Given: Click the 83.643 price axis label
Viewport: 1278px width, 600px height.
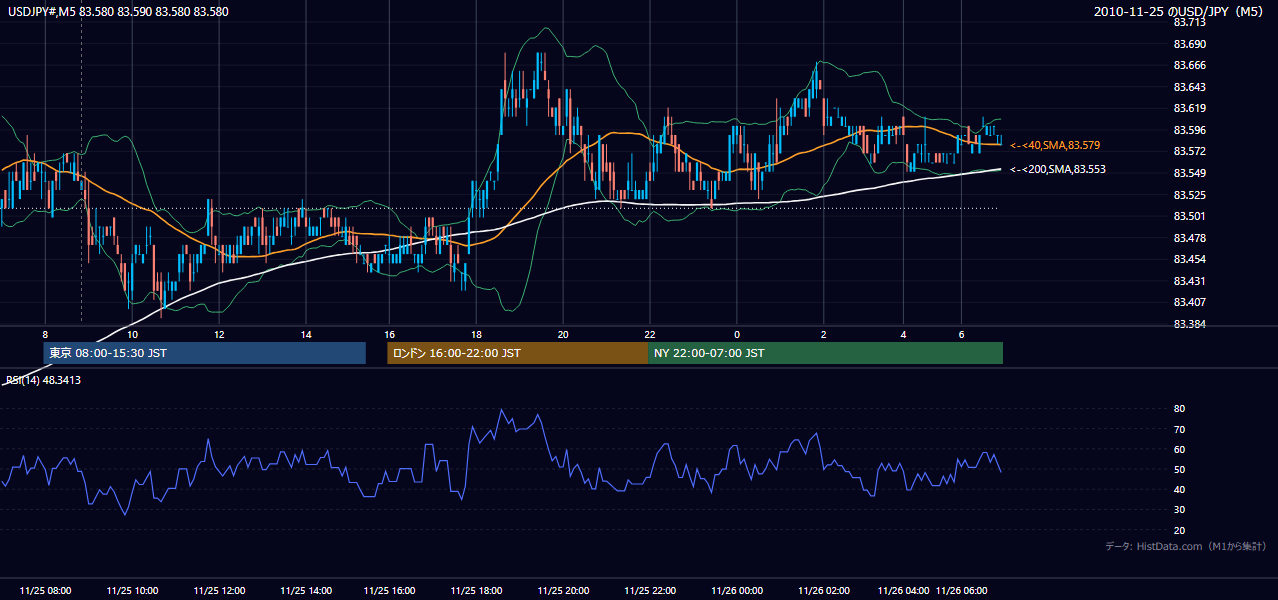Looking at the screenshot, I should pyautogui.click(x=1189, y=87).
